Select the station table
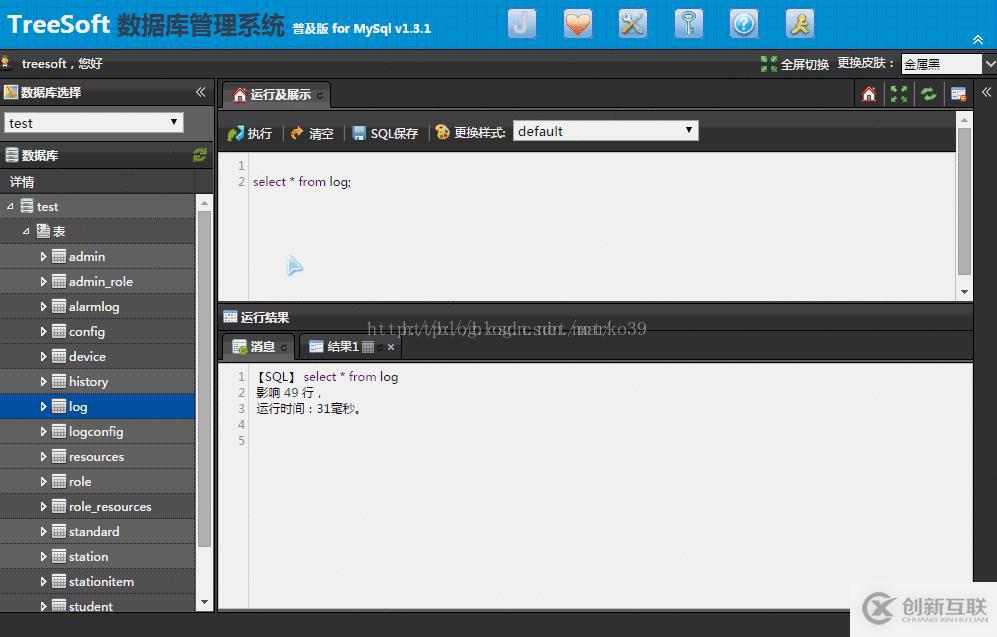The height and width of the screenshot is (637, 997). 98,556
